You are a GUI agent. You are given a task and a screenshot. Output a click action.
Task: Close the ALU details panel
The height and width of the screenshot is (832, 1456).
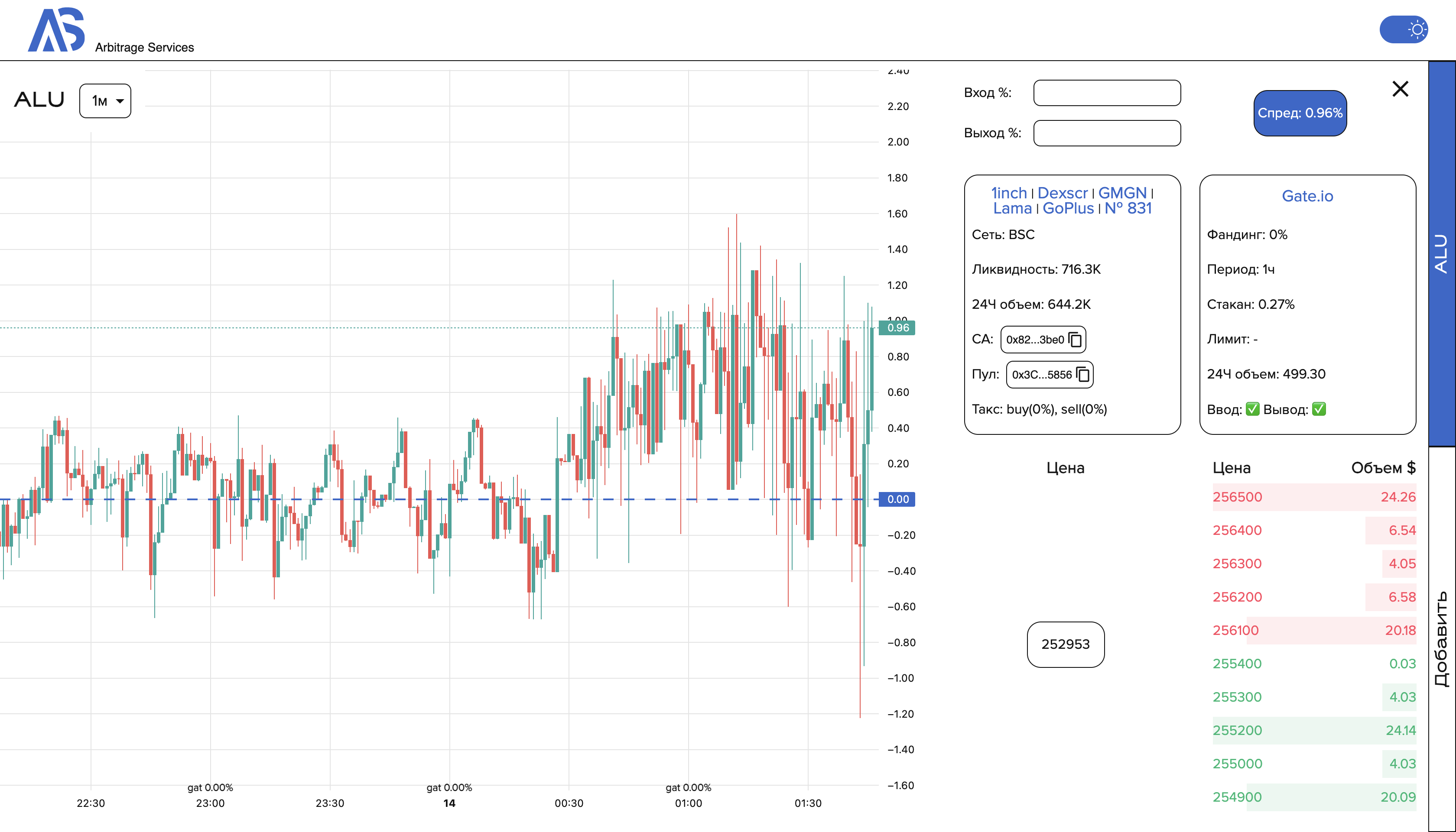click(1400, 89)
